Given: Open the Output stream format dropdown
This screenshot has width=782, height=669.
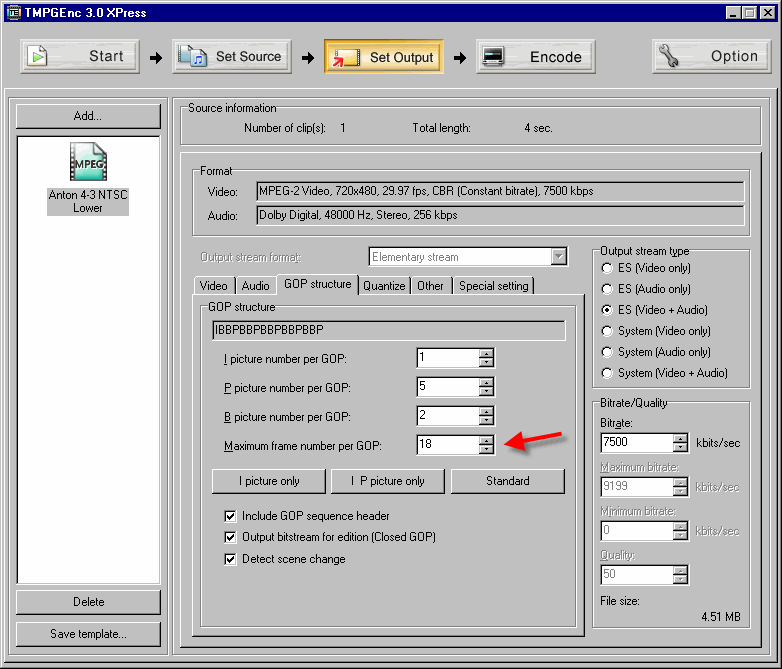Looking at the screenshot, I should point(559,257).
